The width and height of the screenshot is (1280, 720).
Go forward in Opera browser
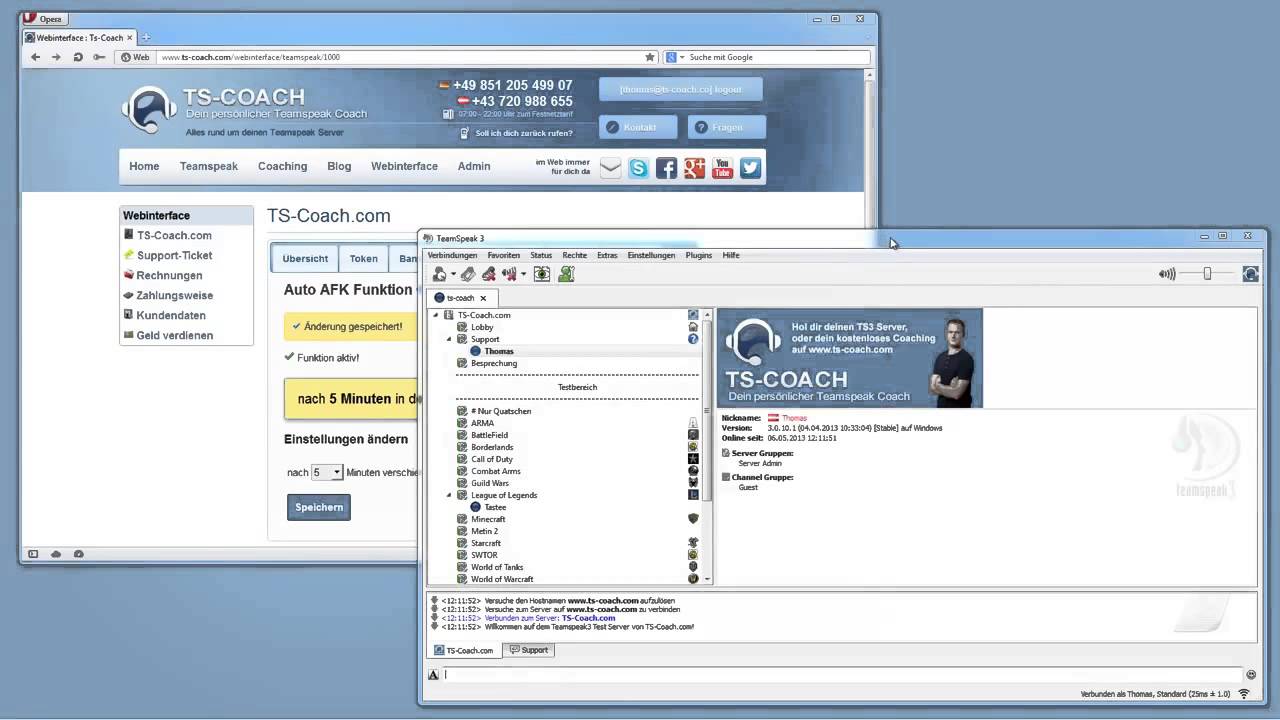coord(56,57)
